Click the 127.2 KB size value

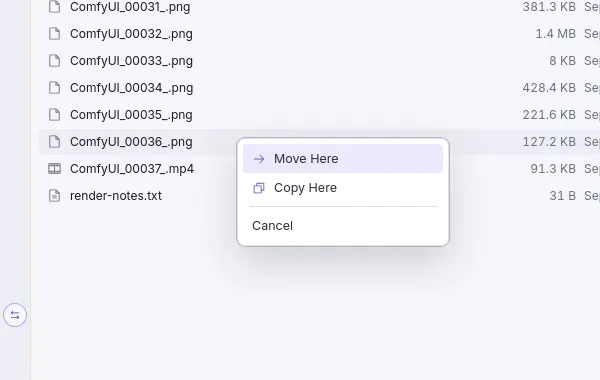[549, 142]
